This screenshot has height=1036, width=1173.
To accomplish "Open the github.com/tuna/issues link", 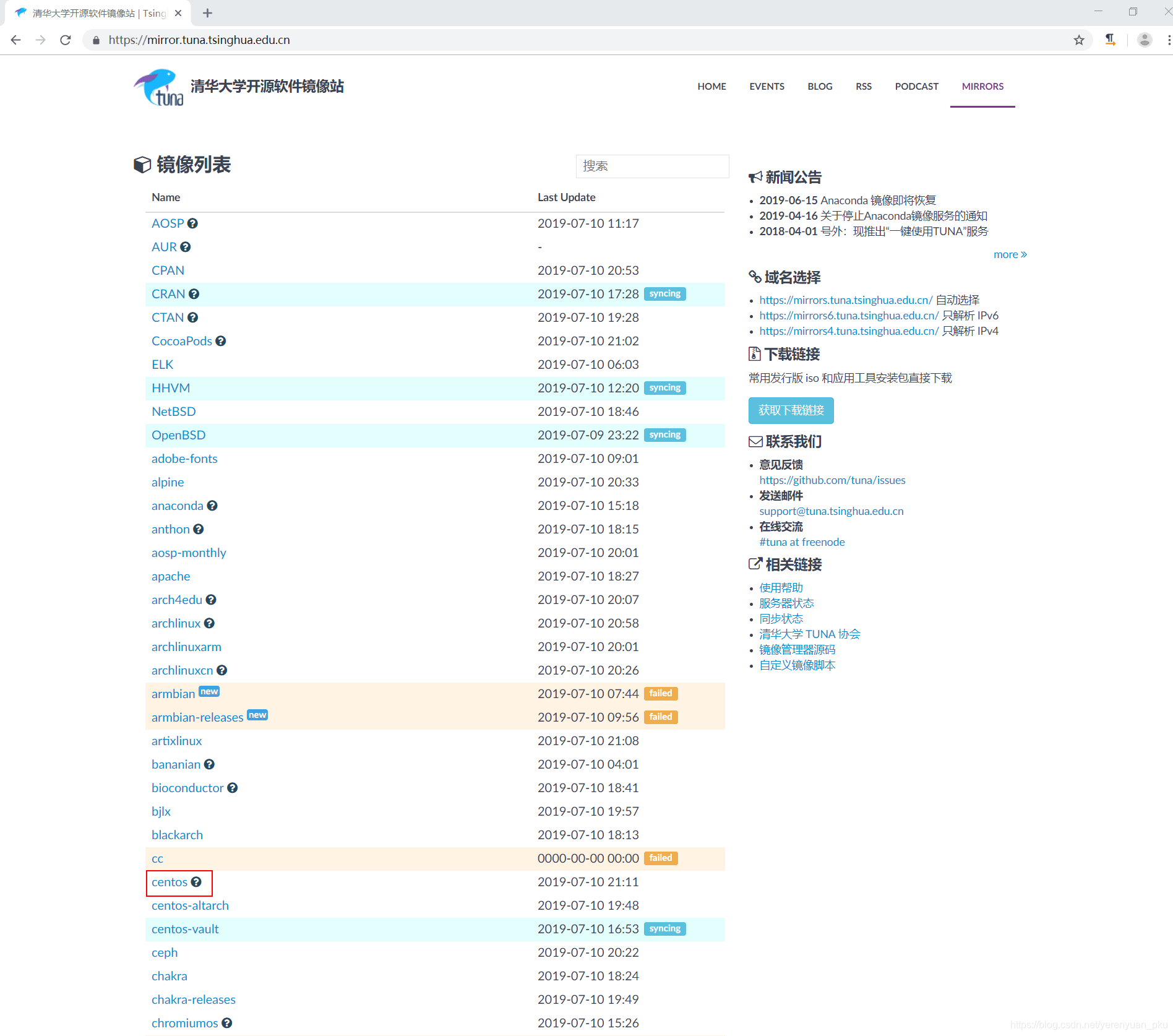I will [832, 480].
